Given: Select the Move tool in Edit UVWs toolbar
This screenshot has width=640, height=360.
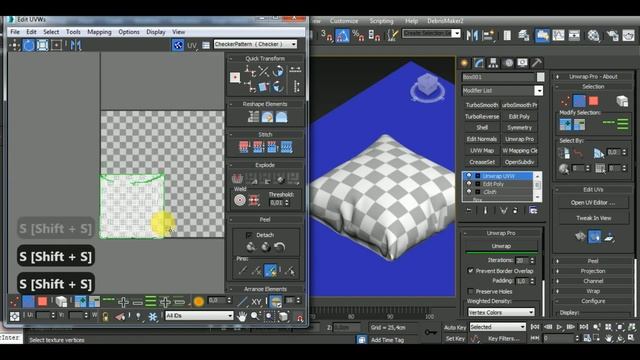Looking at the screenshot, I should click(x=14, y=45).
